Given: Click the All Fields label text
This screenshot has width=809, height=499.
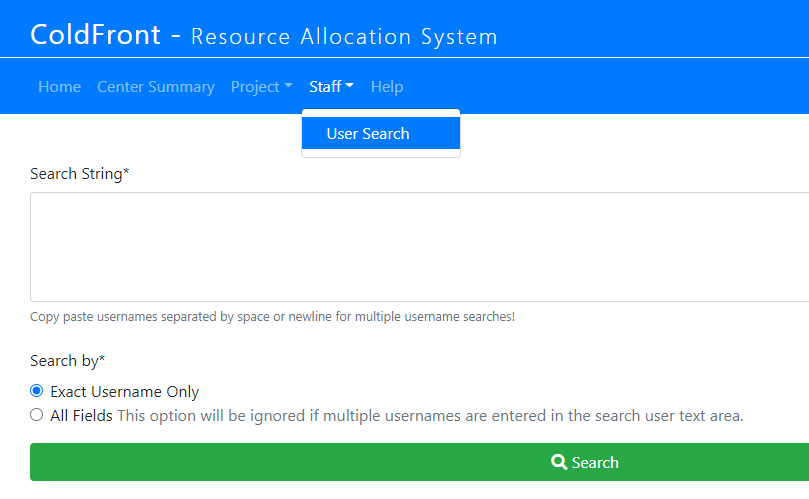Looking at the screenshot, I should [82, 415].
